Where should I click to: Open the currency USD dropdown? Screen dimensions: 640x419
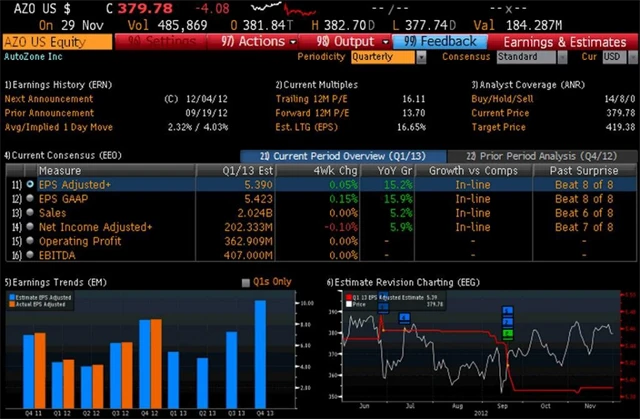(x=617, y=57)
